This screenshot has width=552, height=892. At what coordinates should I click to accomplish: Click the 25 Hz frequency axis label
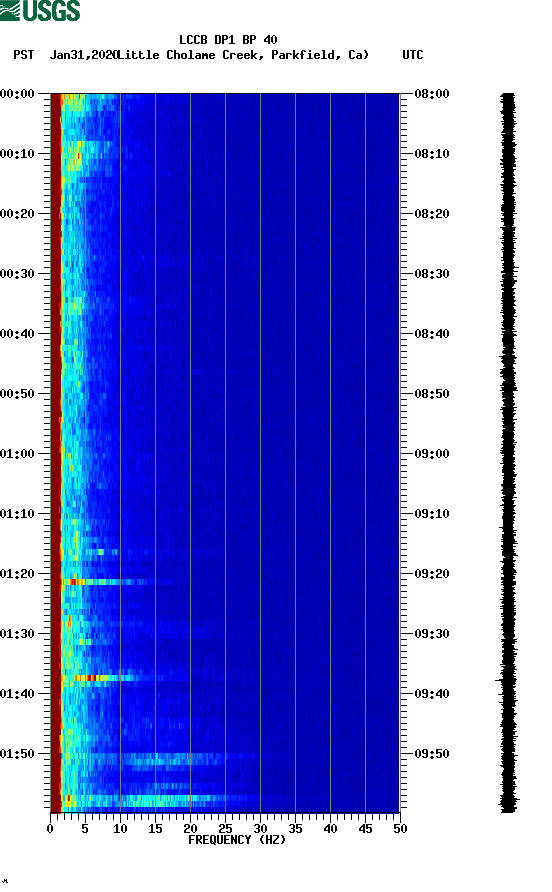coord(225,829)
